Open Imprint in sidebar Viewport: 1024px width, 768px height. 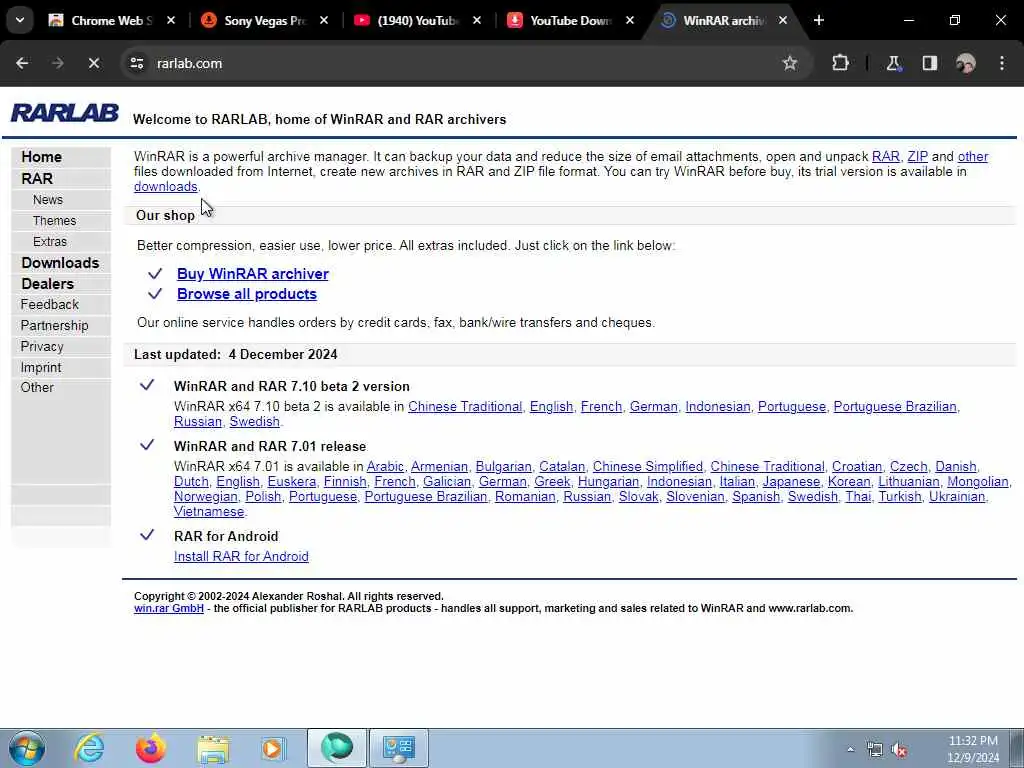click(40, 367)
